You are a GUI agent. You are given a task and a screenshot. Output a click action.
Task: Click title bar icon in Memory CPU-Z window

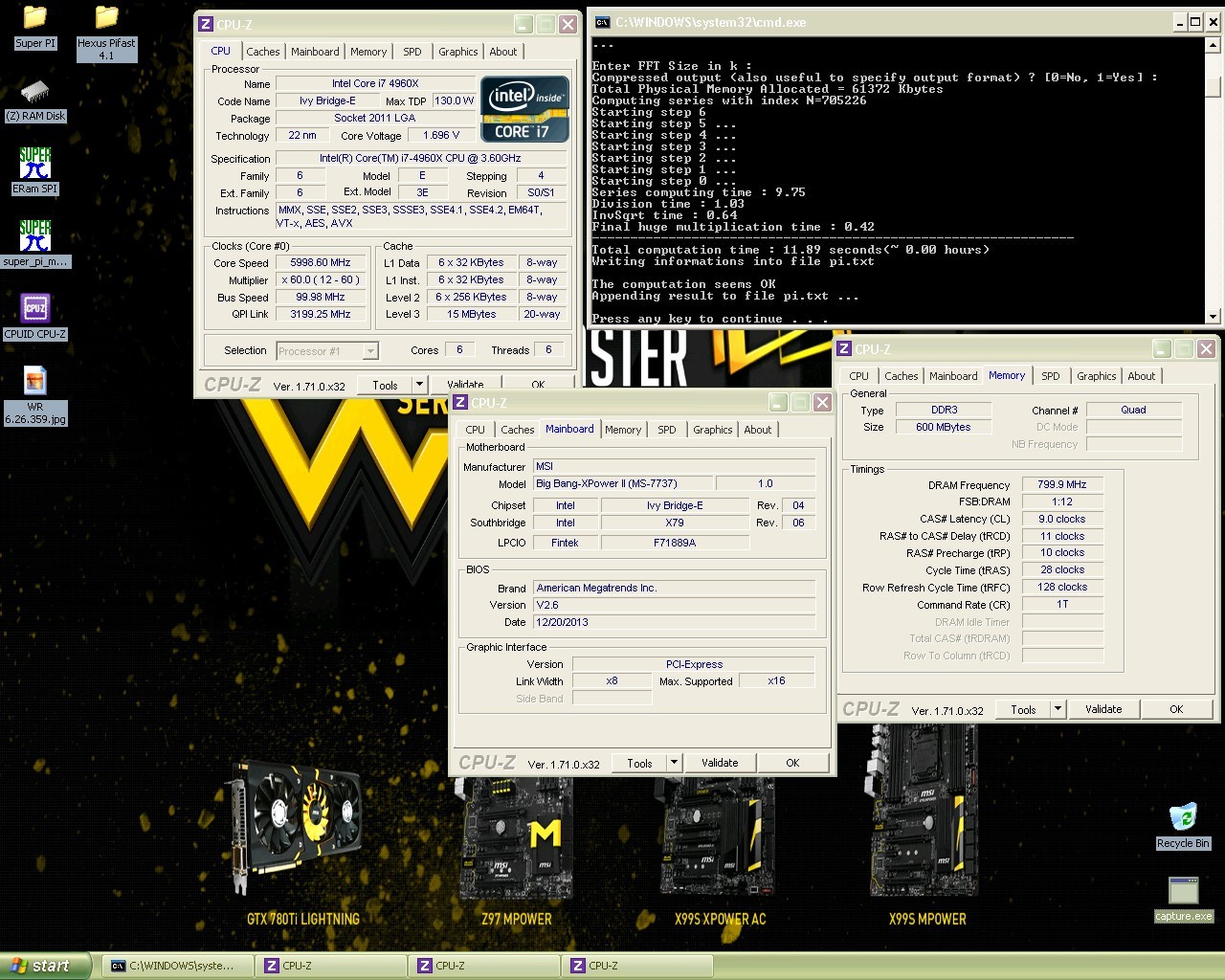point(844,349)
